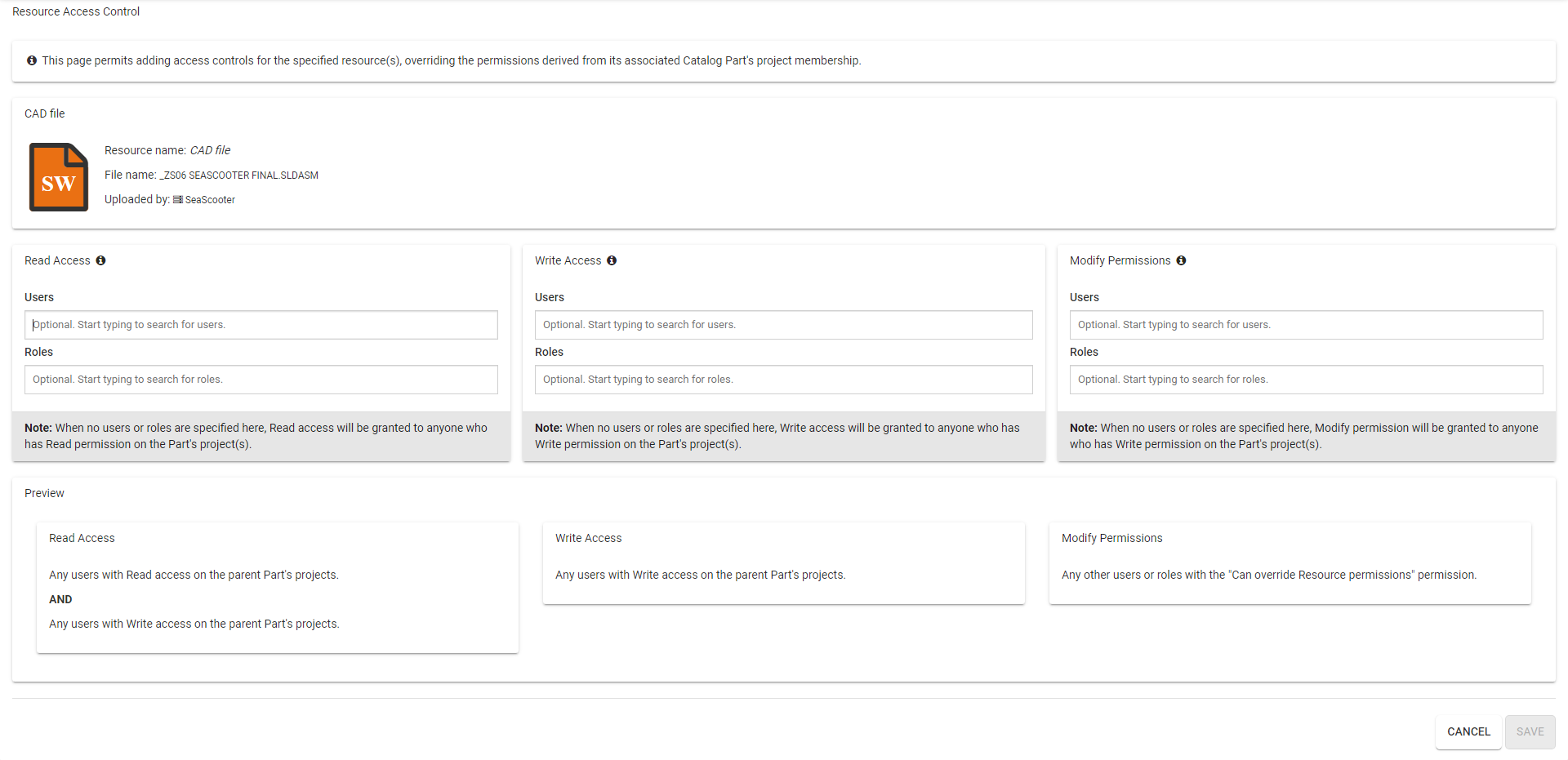
Task: Focus the Read Access Users search field
Action: tap(261, 325)
